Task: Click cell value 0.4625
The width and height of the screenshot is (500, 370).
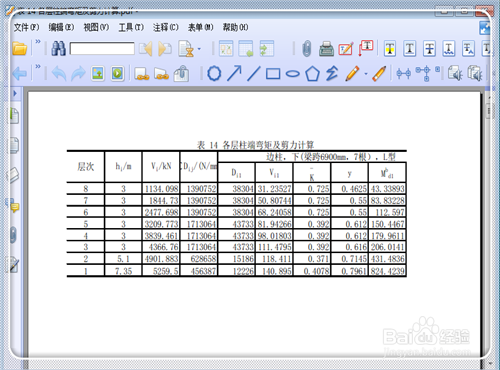Action: point(354,189)
